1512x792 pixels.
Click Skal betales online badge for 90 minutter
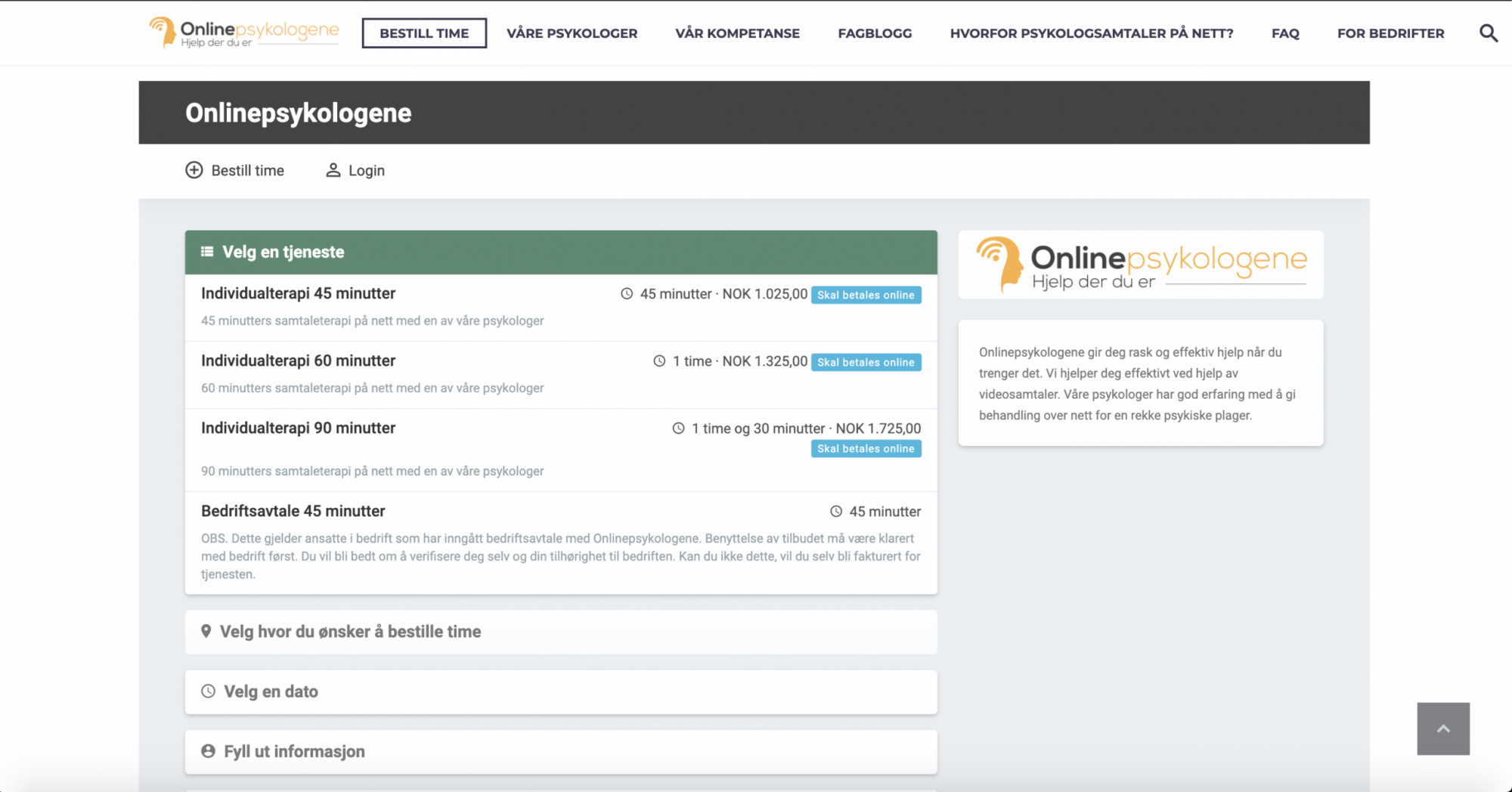tap(866, 448)
